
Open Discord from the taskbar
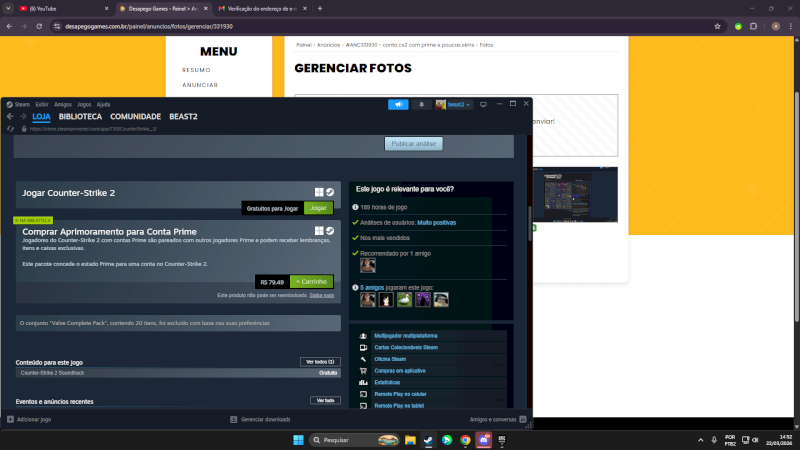click(x=484, y=440)
